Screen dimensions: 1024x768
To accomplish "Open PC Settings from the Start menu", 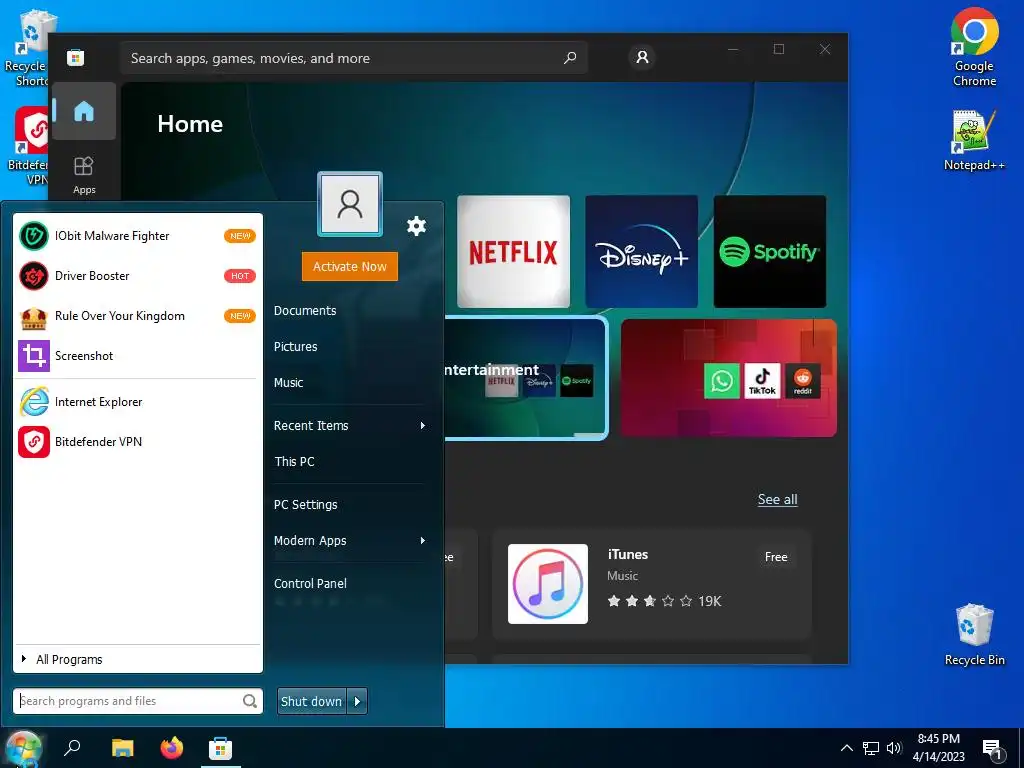I will (x=306, y=504).
